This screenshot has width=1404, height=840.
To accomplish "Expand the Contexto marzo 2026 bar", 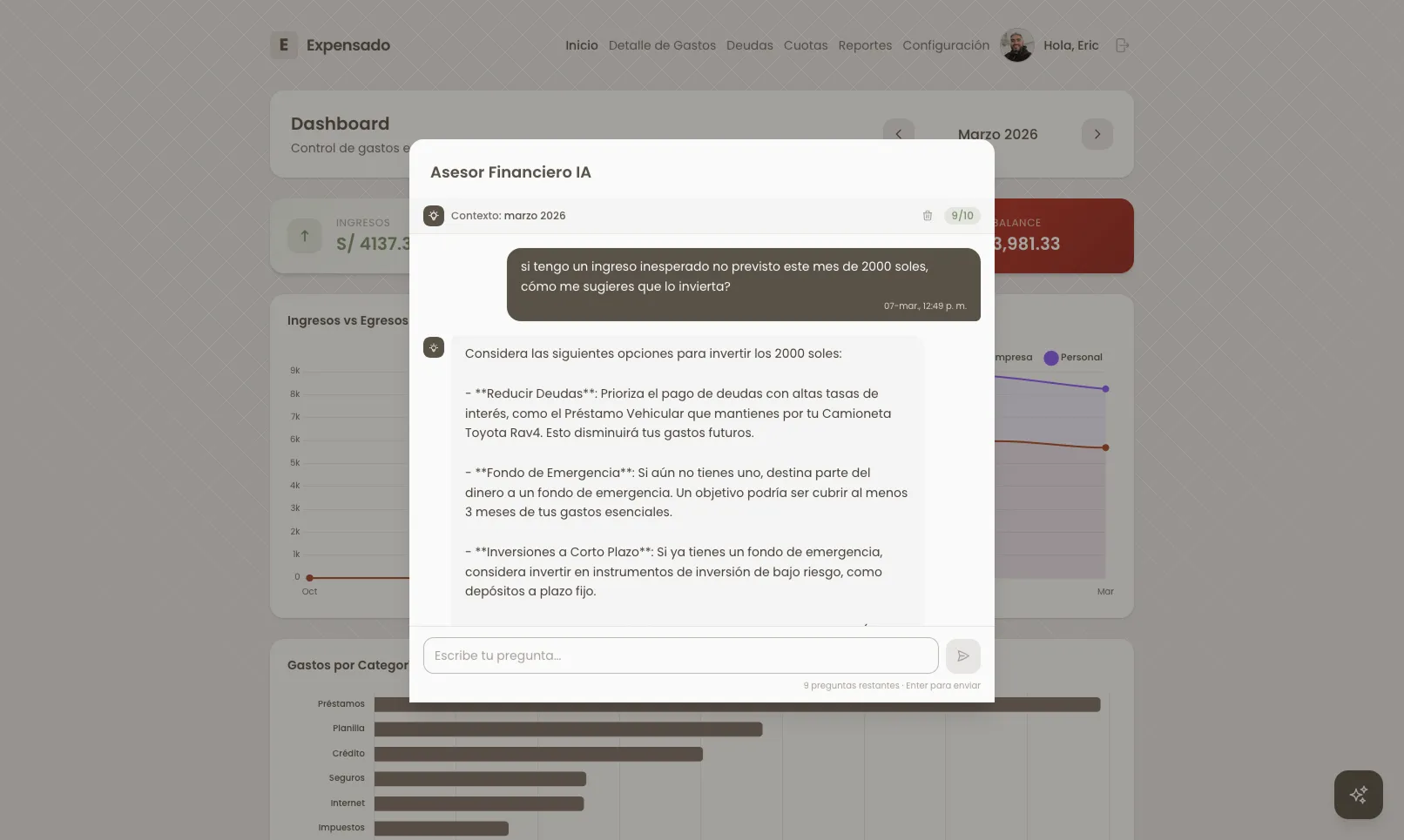I will coord(509,215).
